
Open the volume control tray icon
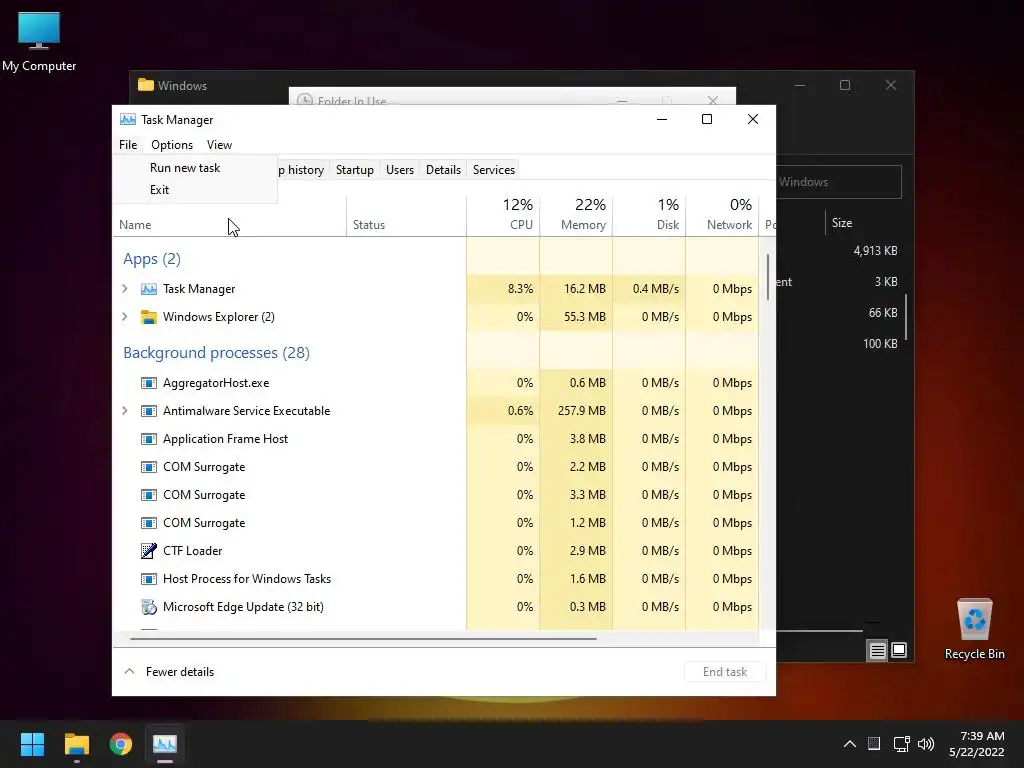(x=926, y=744)
